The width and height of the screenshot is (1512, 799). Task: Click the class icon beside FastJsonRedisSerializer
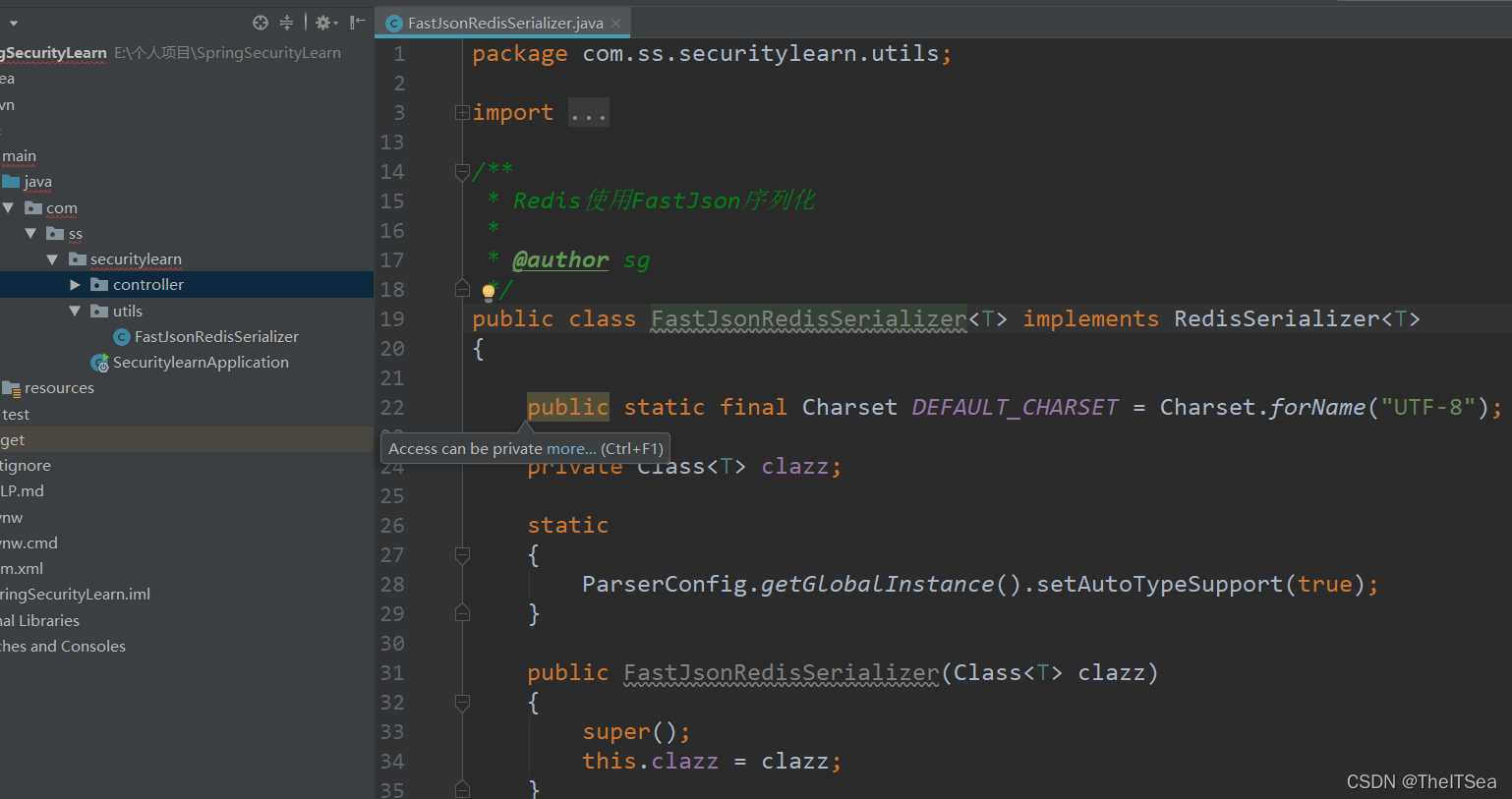[122, 337]
